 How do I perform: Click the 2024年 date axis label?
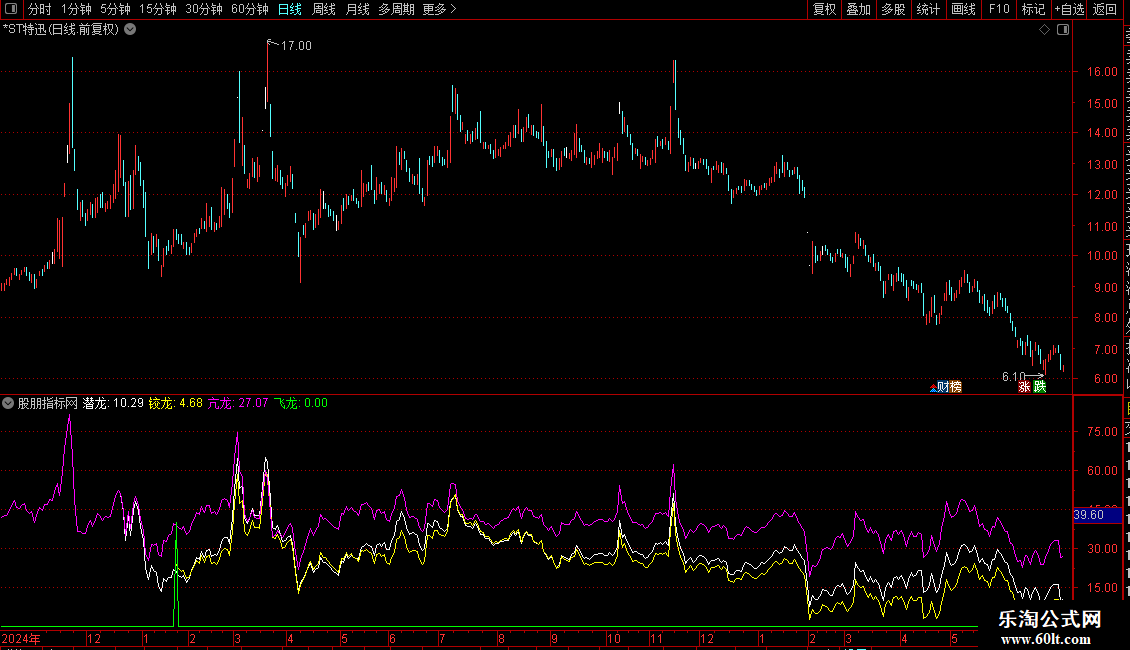21,639
